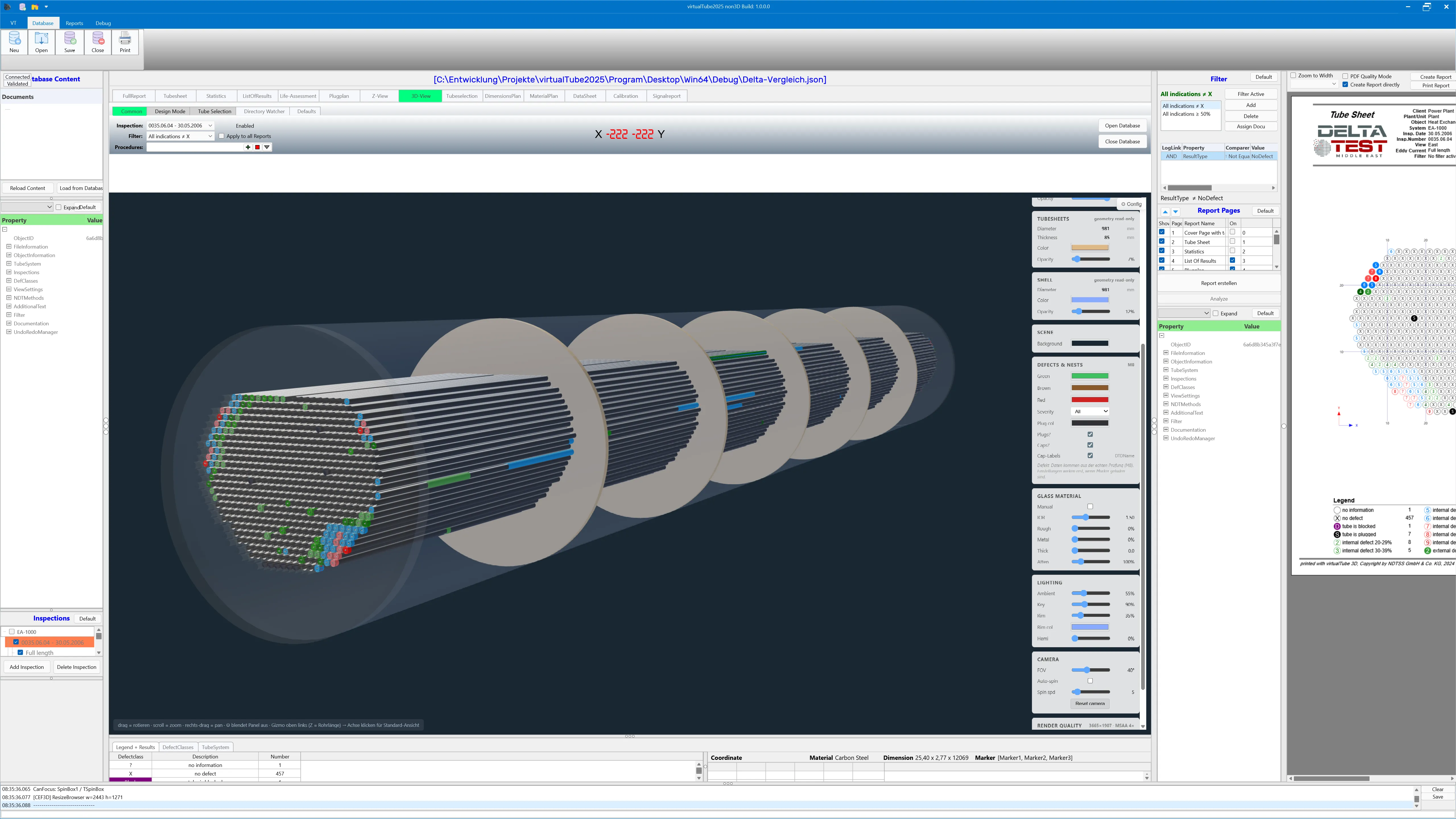This screenshot has width=1456, height=819.
Task: Click the Report erstellen button
Action: (1219, 283)
